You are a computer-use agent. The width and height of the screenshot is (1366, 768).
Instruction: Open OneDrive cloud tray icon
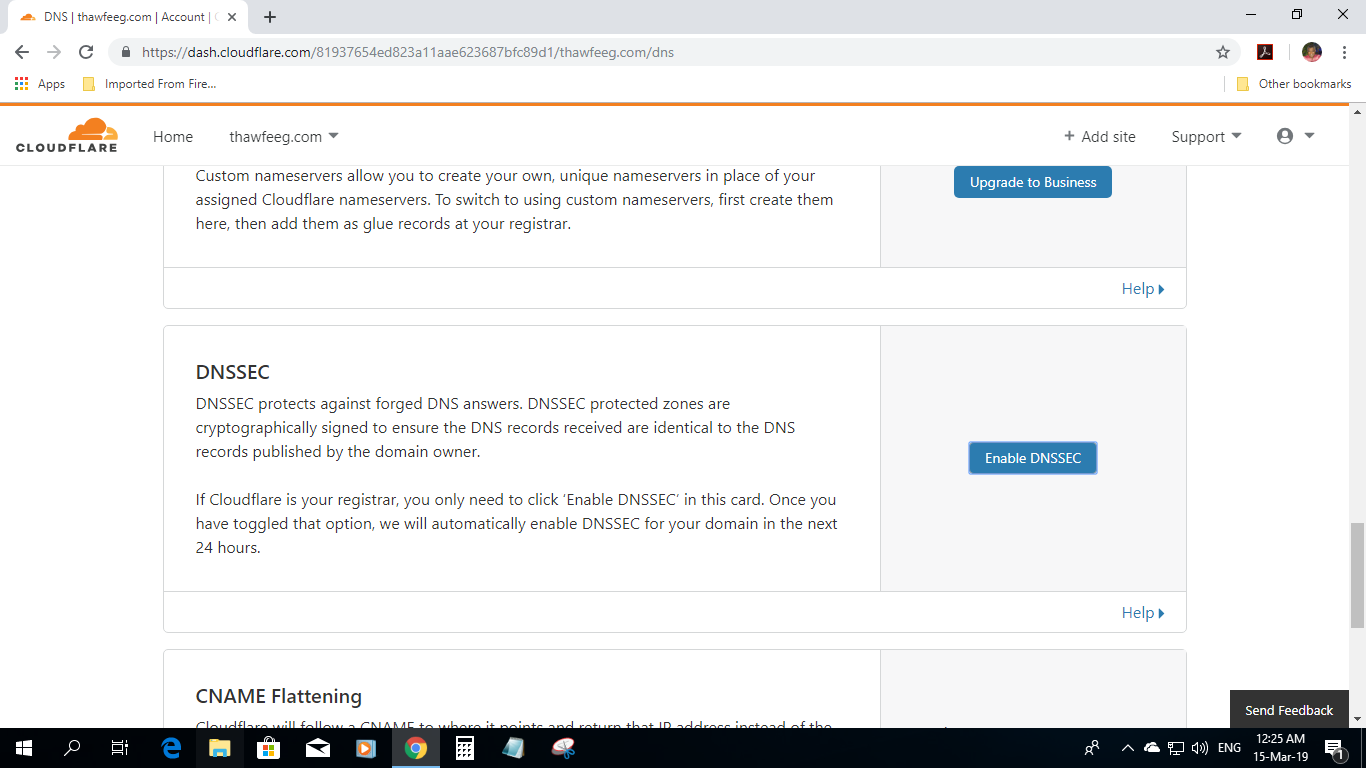tap(1152, 748)
